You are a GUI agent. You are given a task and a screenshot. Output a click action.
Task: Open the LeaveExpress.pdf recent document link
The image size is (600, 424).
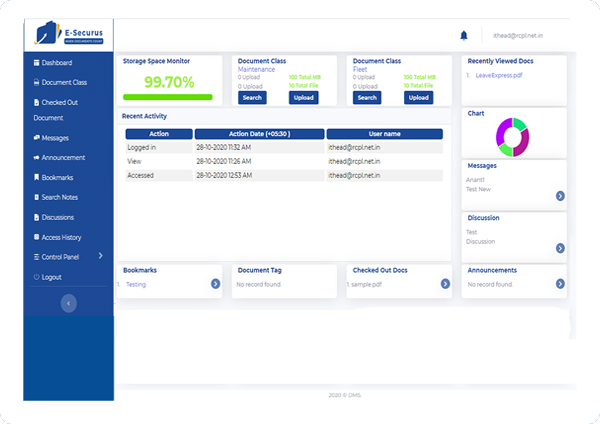pyautogui.click(x=499, y=75)
